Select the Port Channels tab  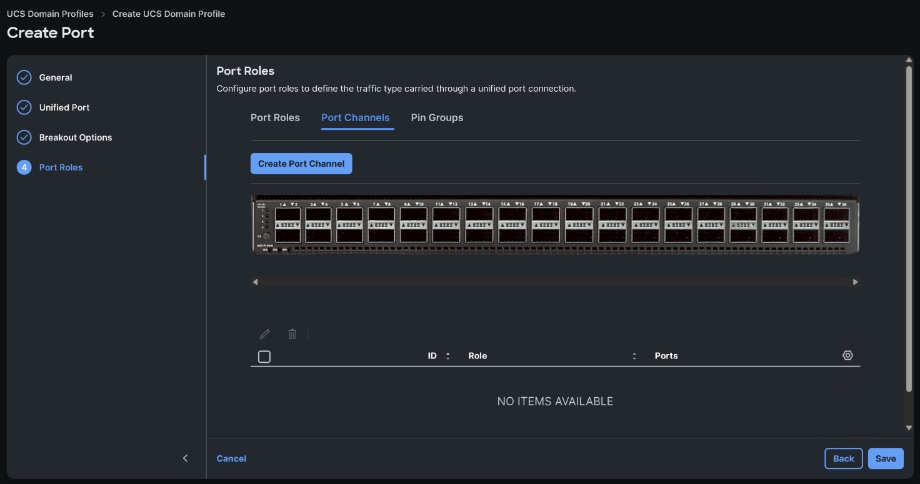tap(355, 117)
